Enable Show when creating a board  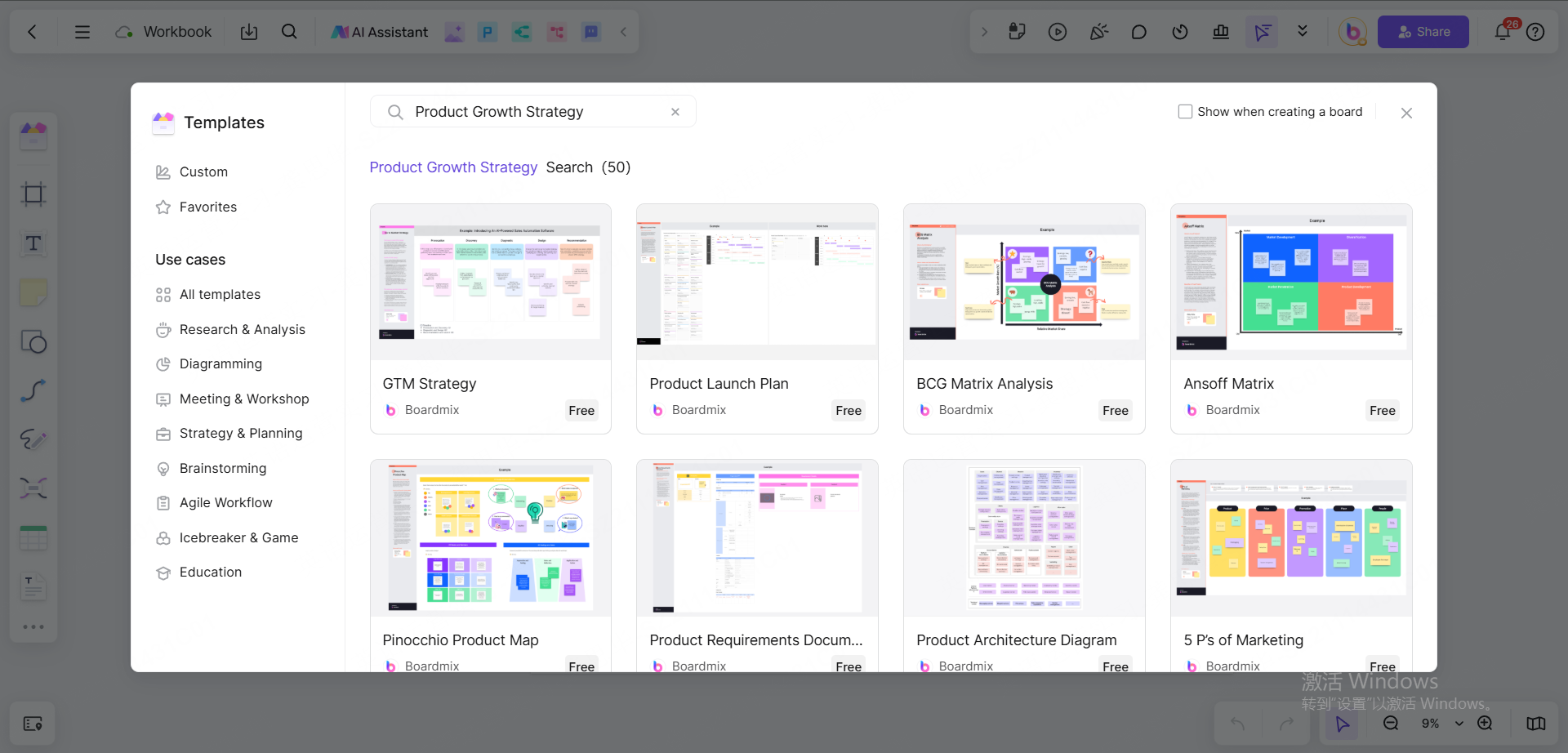coord(1185,112)
